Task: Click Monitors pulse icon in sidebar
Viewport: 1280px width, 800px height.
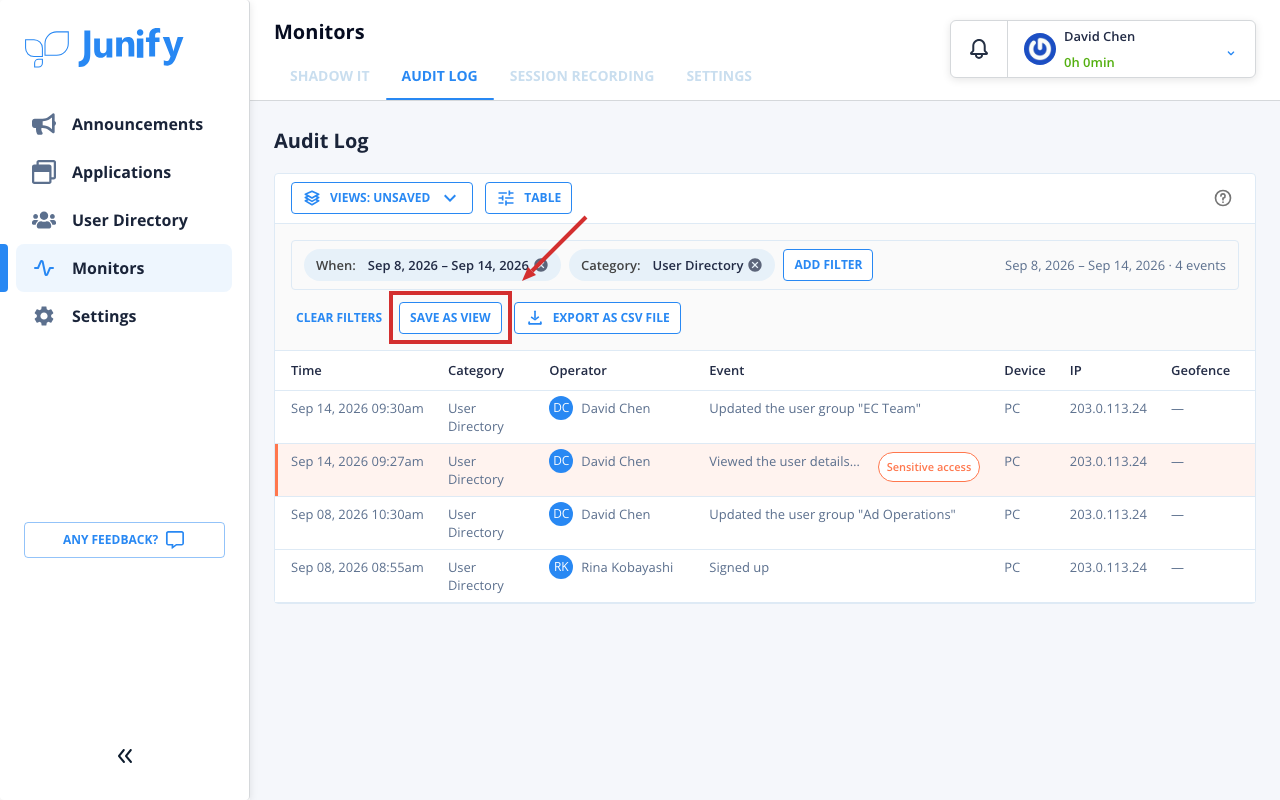Action: 44,268
